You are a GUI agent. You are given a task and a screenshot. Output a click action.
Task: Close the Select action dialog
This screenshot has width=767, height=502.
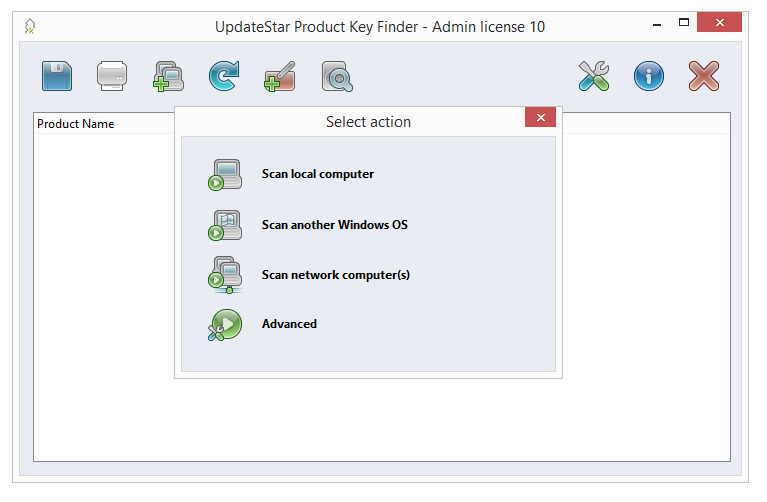540,118
